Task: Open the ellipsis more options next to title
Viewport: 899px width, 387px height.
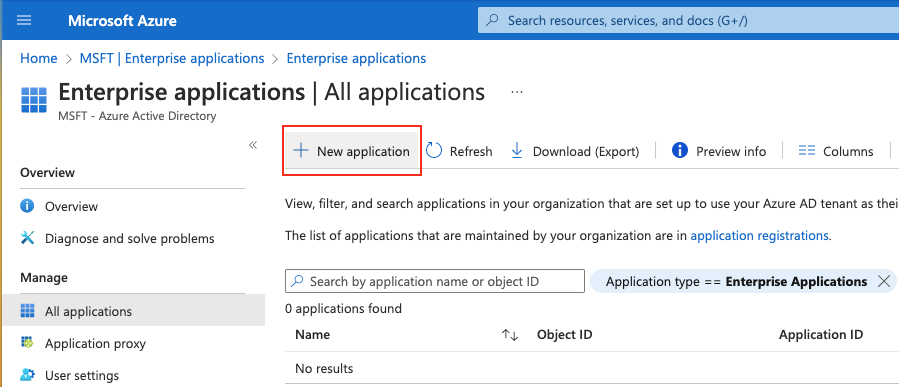Action: click(517, 92)
